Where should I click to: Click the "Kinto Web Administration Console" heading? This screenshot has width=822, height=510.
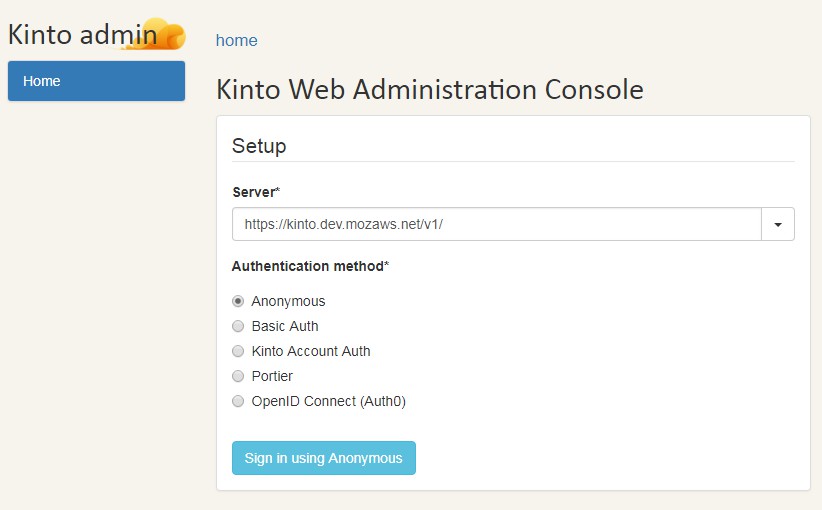pyautogui.click(x=429, y=89)
